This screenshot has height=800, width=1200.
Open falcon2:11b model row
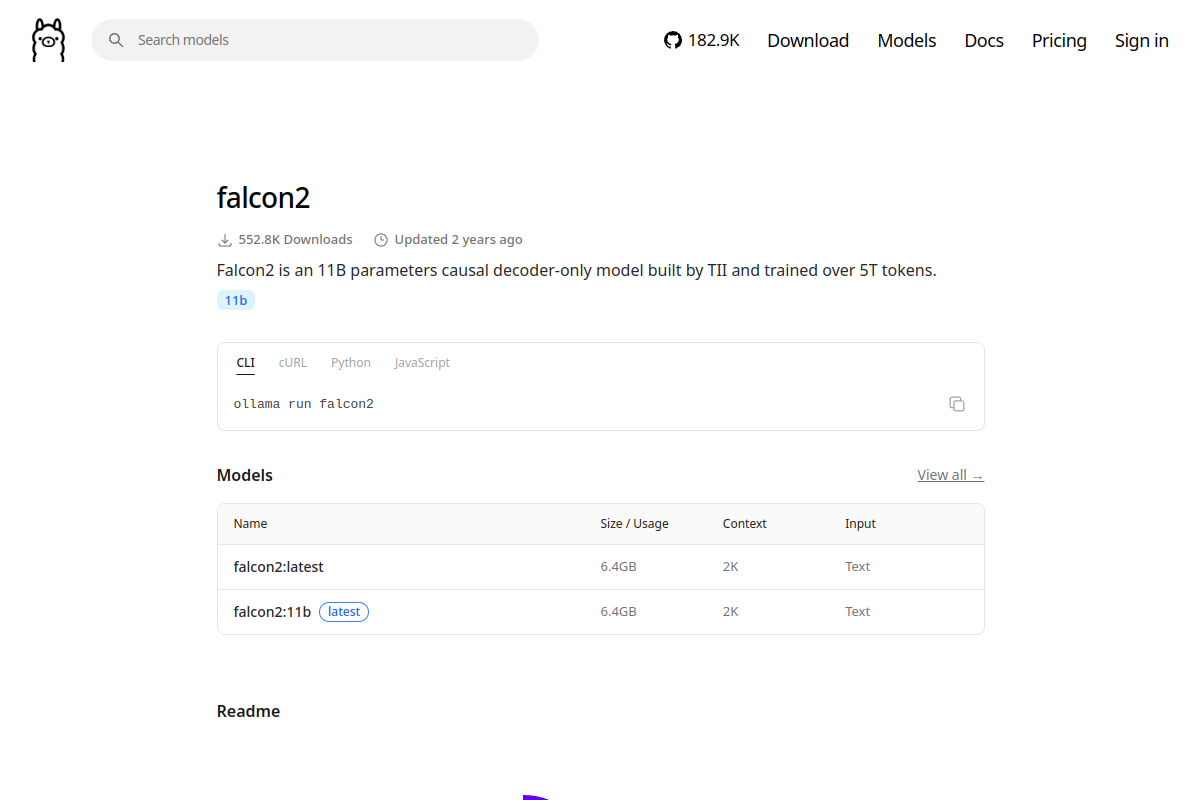[601, 612]
